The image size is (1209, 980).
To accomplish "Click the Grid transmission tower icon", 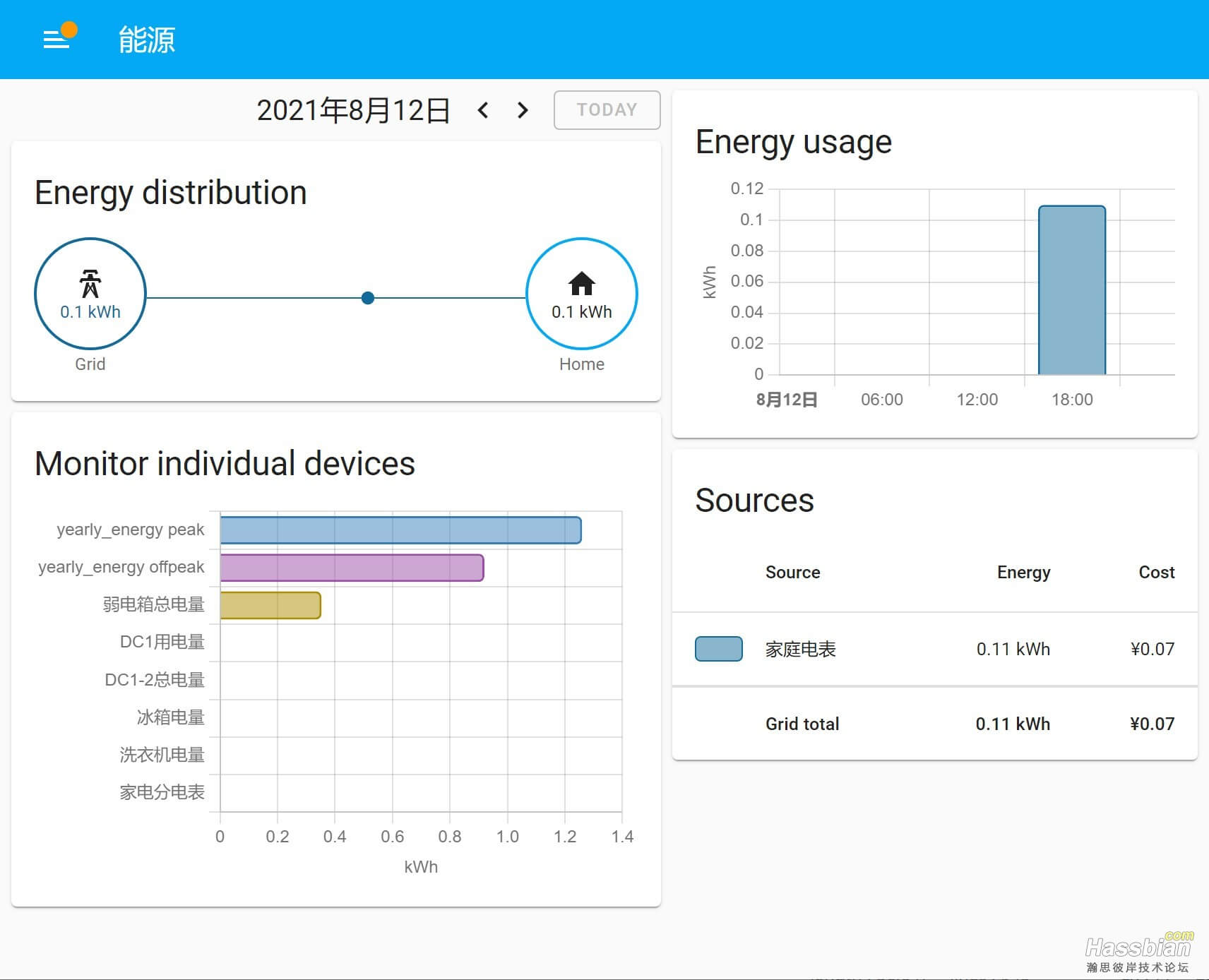I will (90, 284).
